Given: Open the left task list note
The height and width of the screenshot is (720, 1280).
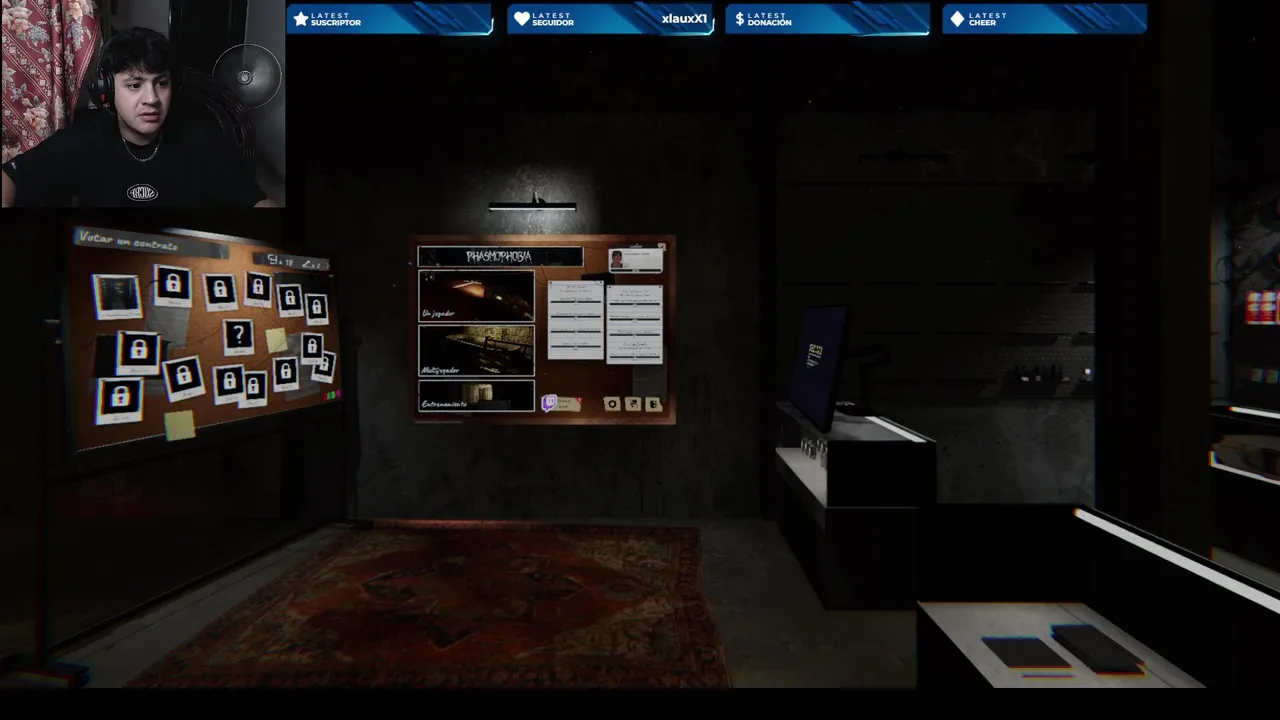Looking at the screenshot, I should pos(576,320).
